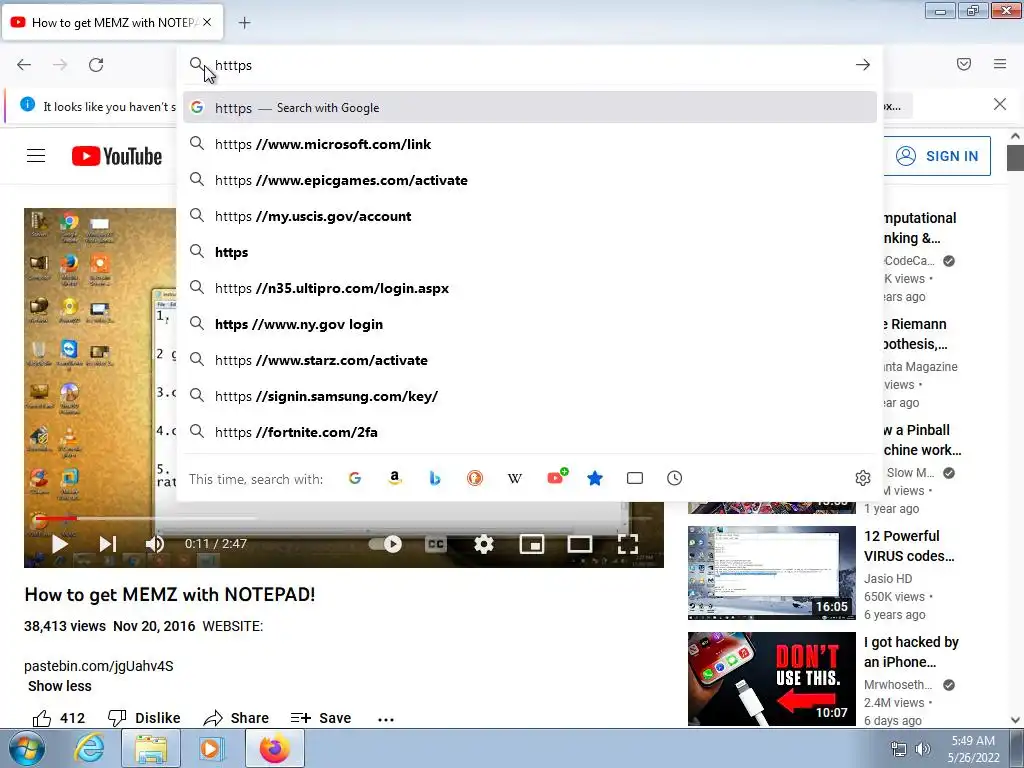
Task: Open the '12 Powerful VIRUS codes' thumbnail
Action: point(771,573)
